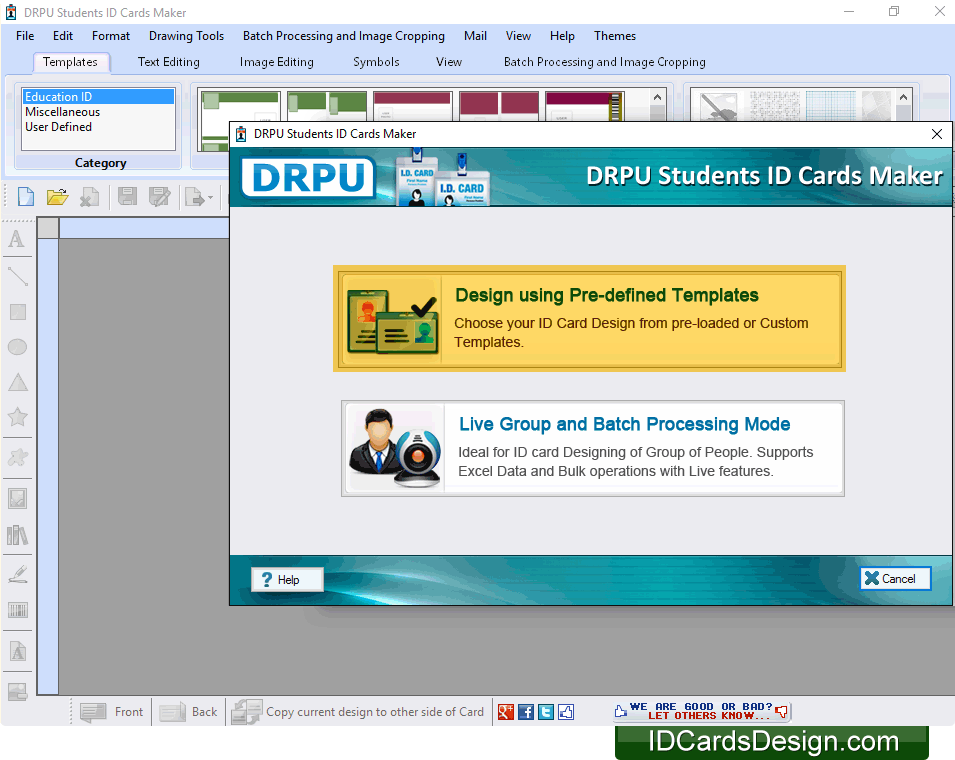
Task: Open the Mail menu
Action: point(475,36)
